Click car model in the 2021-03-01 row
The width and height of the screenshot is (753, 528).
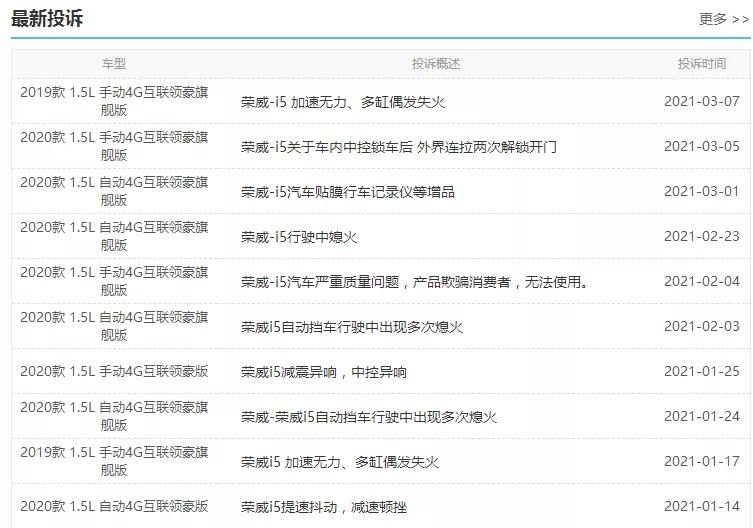[x=114, y=191]
